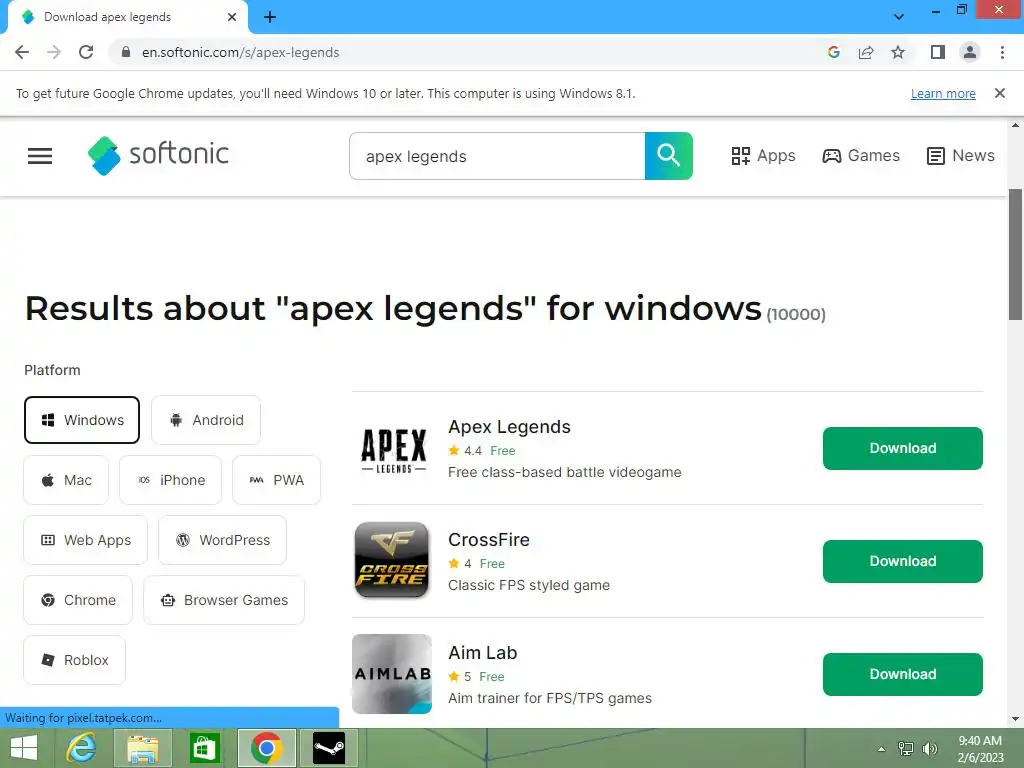
Task: Click the Softonic logo
Action: point(159,155)
